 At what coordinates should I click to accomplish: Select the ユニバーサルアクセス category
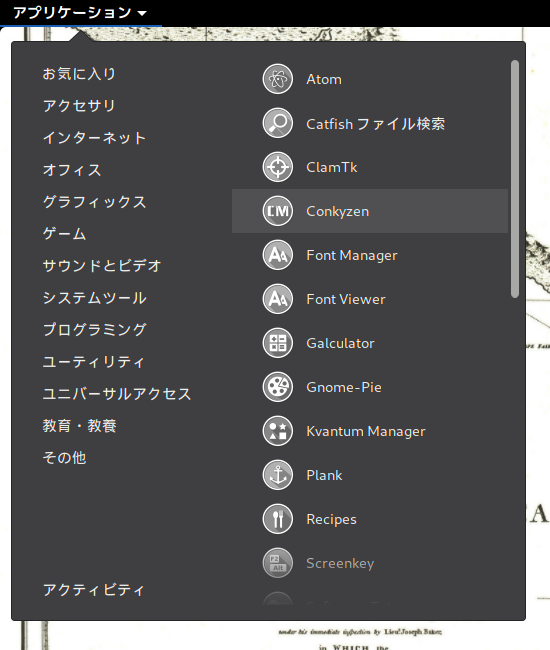coord(117,394)
